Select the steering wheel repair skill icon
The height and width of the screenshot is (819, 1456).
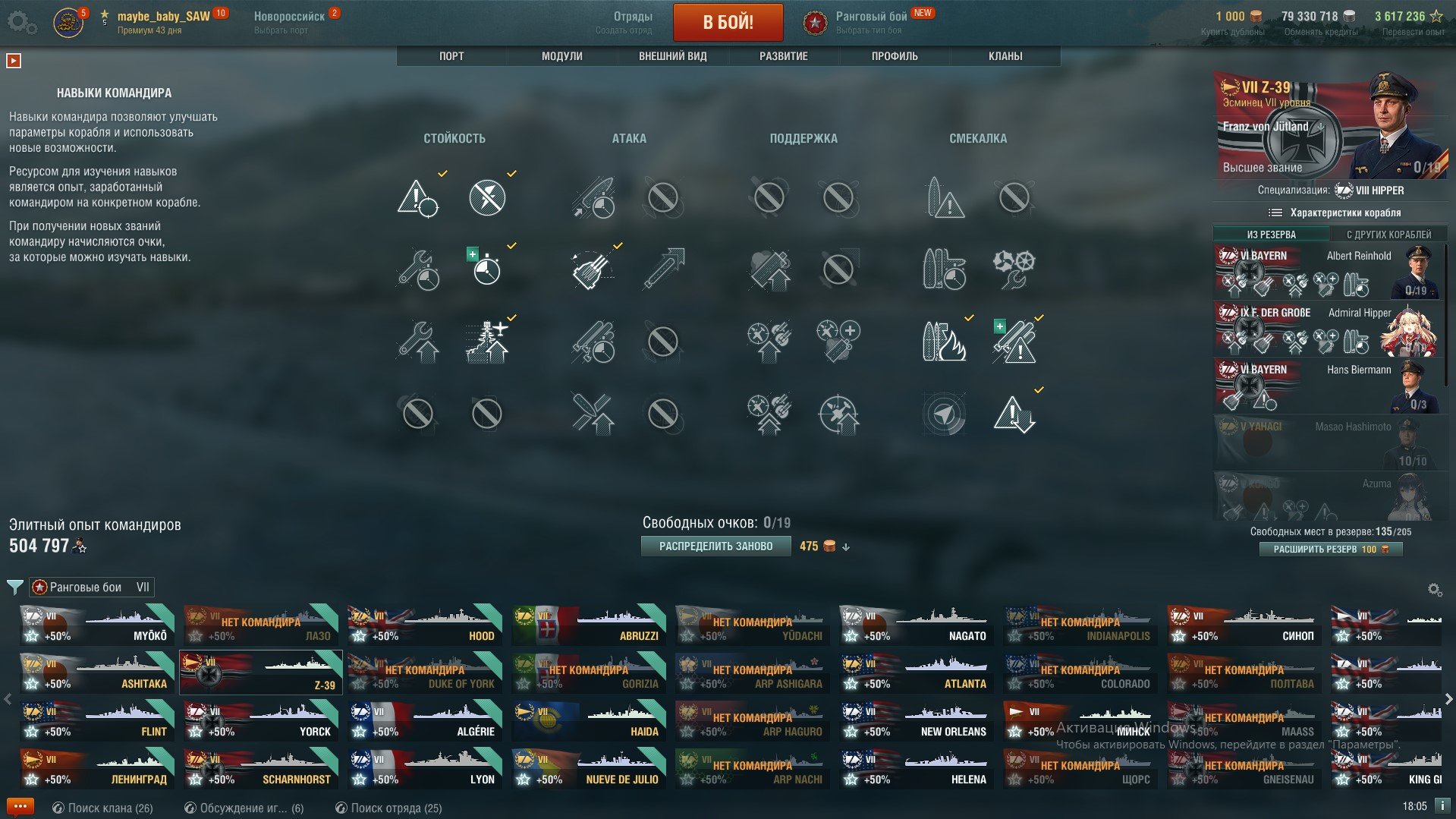(1014, 269)
